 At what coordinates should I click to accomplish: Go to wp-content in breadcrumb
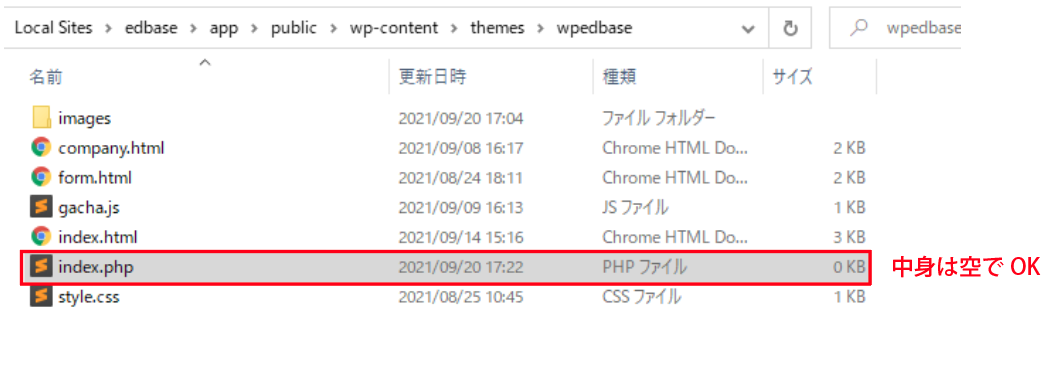(x=394, y=28)
